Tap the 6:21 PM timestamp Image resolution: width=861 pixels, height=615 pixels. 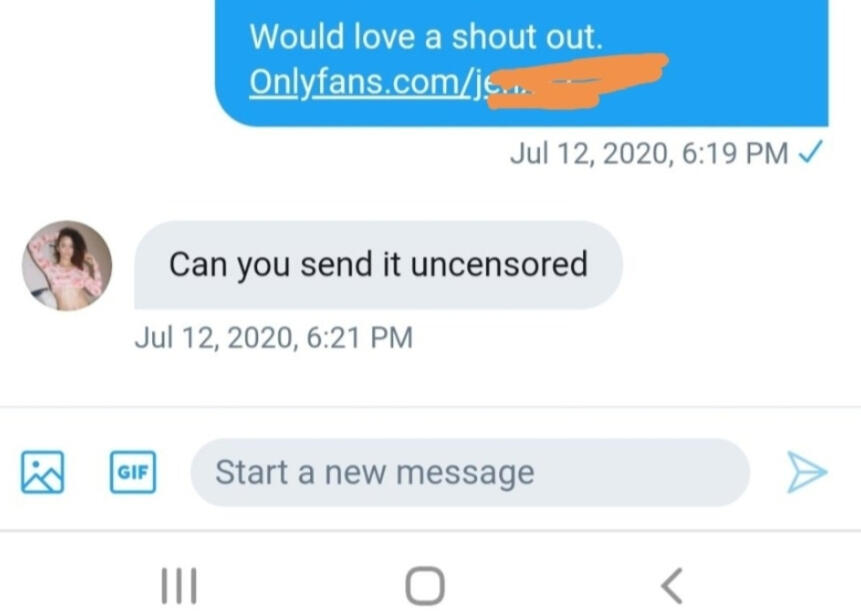tap(359, 337)
